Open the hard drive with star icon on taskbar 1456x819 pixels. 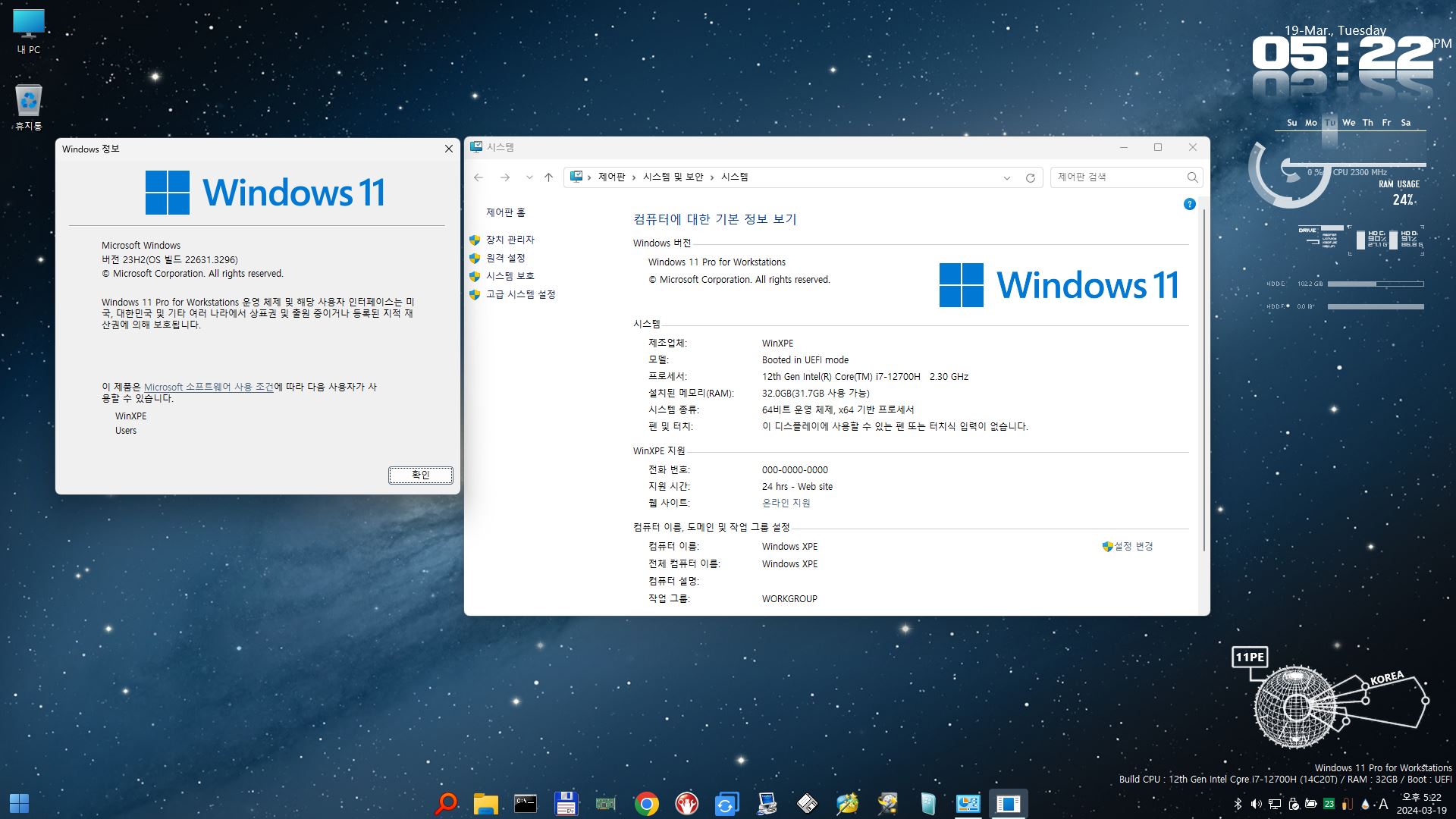click(887, 803)
